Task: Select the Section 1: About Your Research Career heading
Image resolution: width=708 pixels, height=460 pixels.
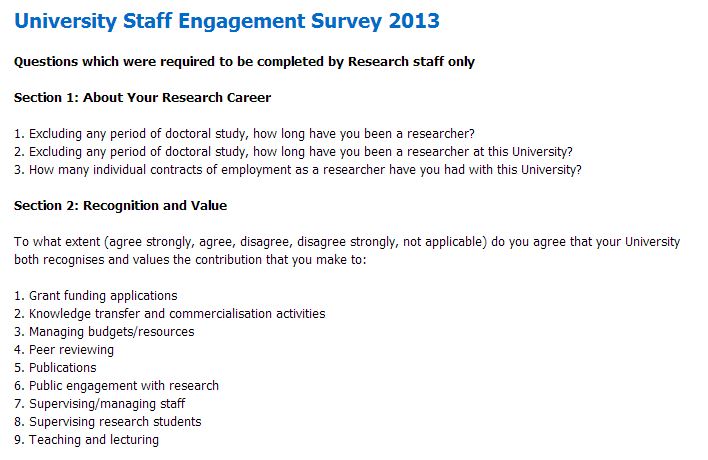Action: click(x=142, y=98)
